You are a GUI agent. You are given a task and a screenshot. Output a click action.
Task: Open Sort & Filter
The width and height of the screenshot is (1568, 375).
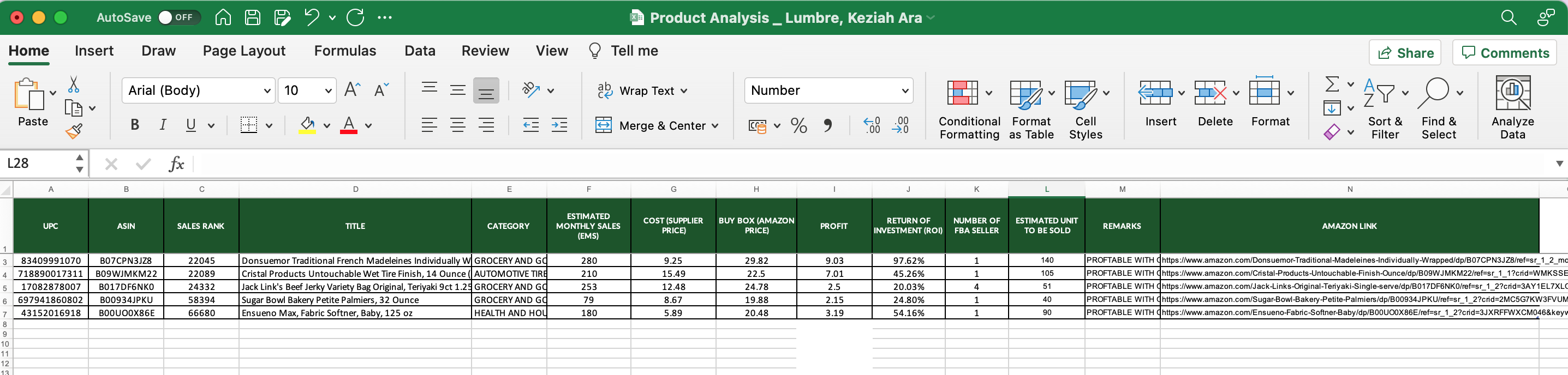(x=1385, y=110)
